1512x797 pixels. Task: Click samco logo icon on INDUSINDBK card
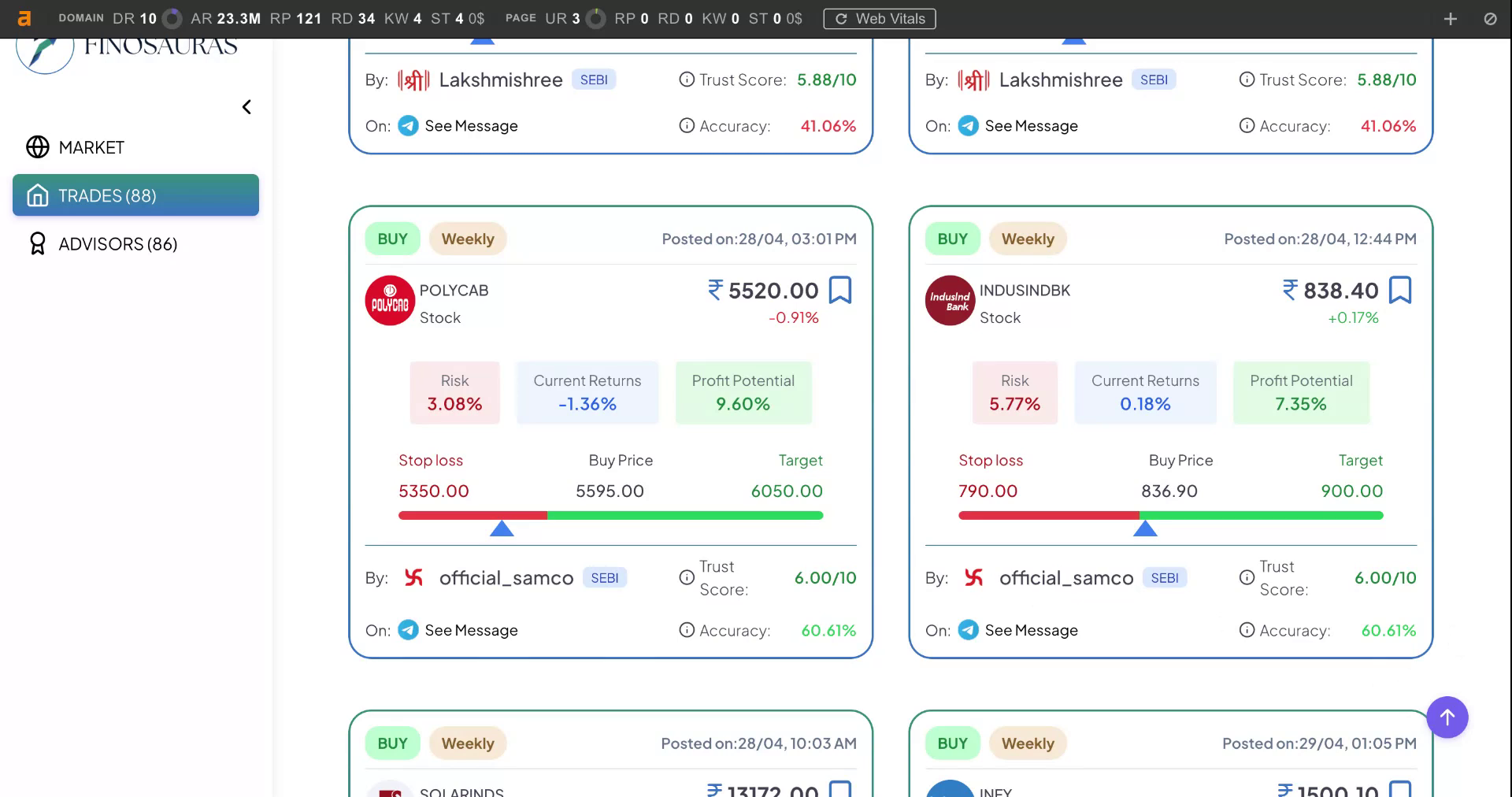point(973,577)
